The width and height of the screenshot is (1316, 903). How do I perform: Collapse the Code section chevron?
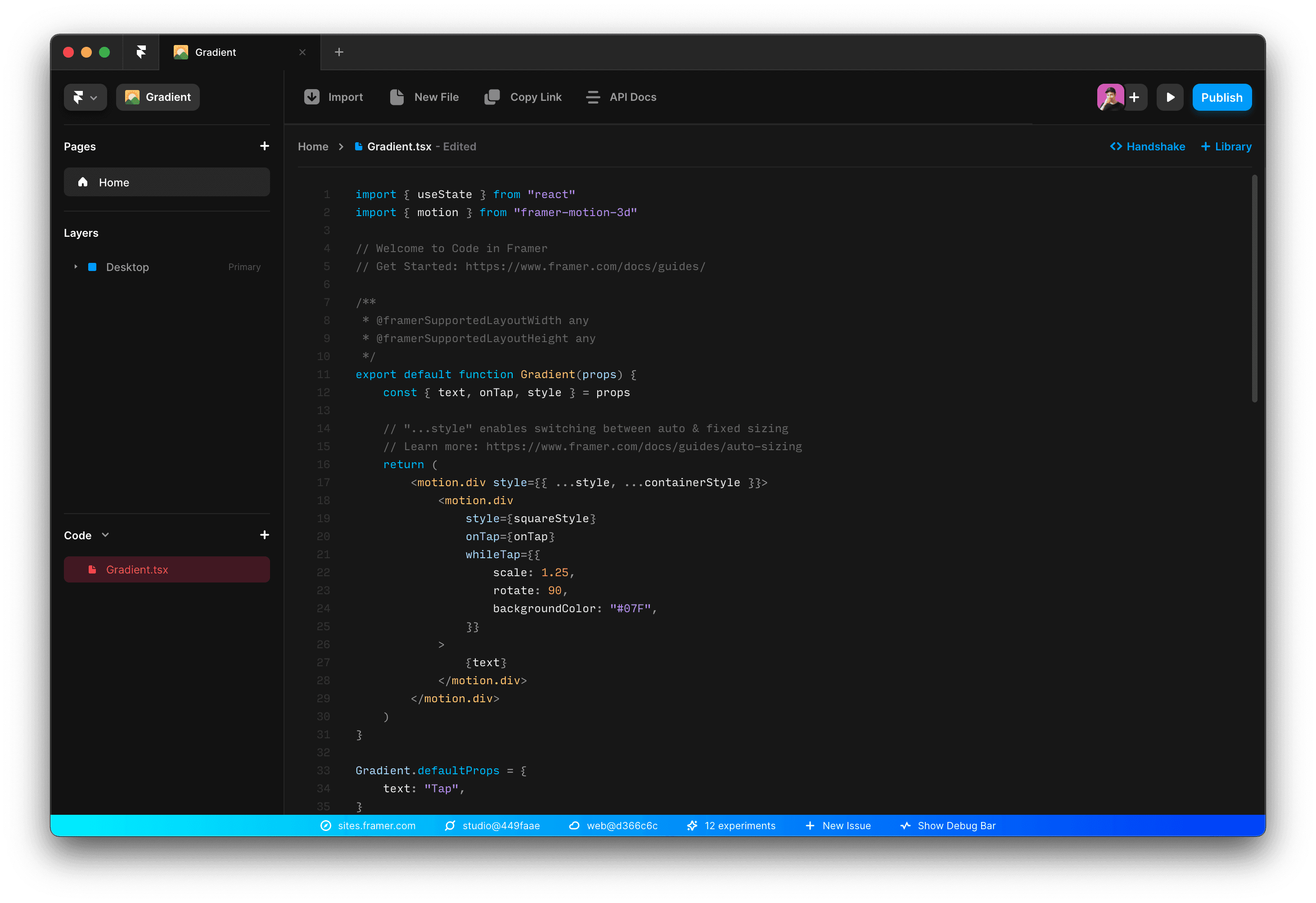pos(105,535)
